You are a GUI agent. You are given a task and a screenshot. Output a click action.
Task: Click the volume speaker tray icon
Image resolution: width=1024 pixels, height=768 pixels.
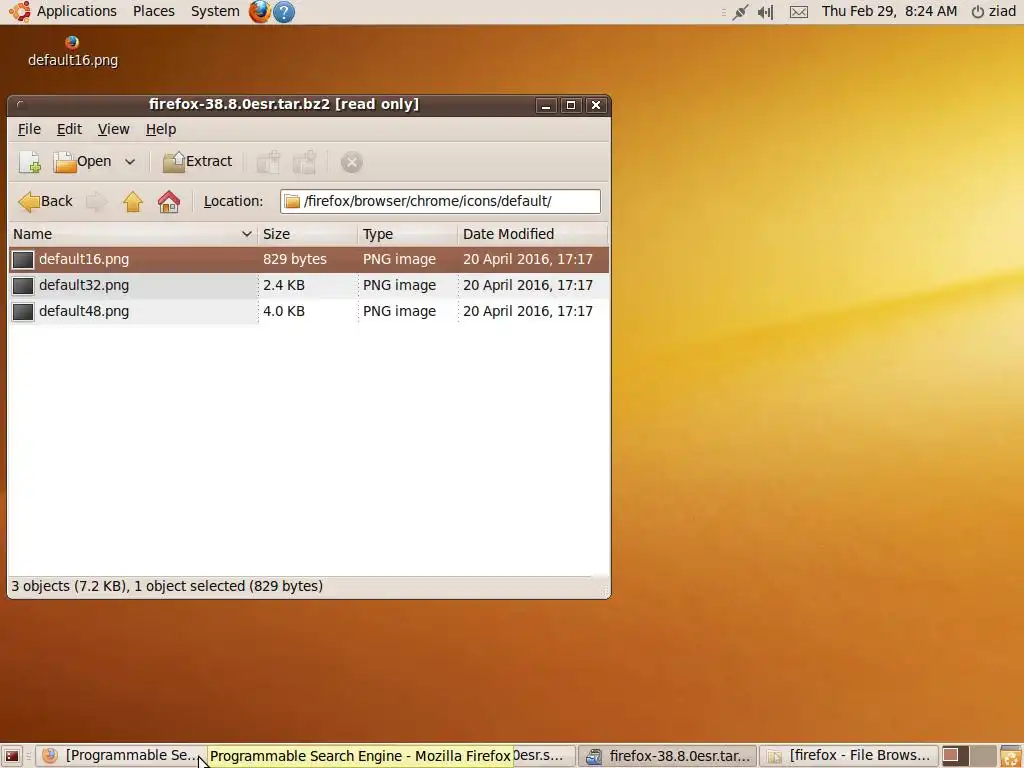coord(765,12)
